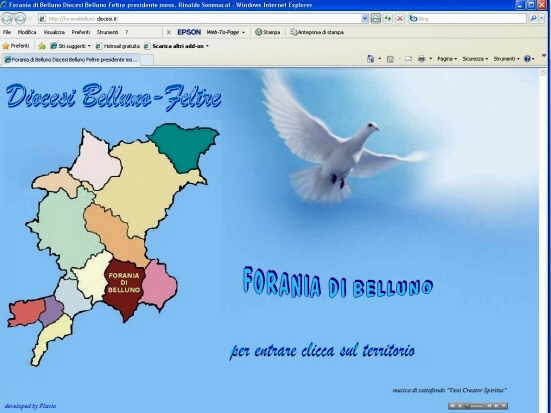Click the Preferiti star favorites button
The width and height of the screenshot is (551, 413).
(16, 46)
